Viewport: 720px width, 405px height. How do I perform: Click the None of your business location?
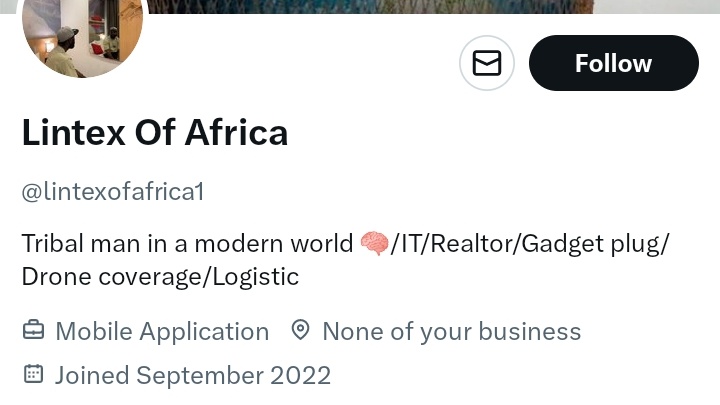pyautogui.click(x=451, y=331)
